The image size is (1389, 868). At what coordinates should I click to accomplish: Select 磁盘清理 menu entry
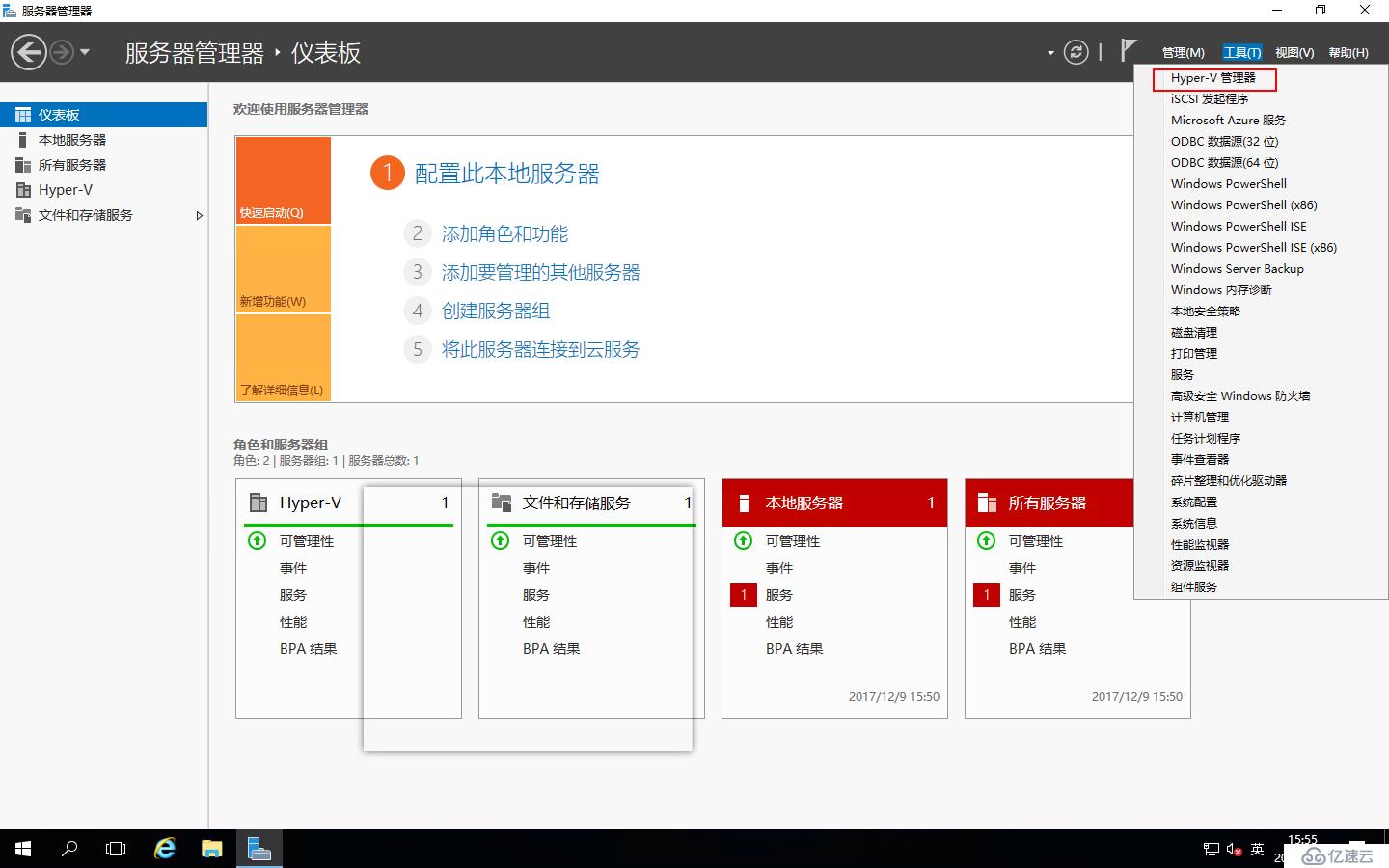point(1194,333)
